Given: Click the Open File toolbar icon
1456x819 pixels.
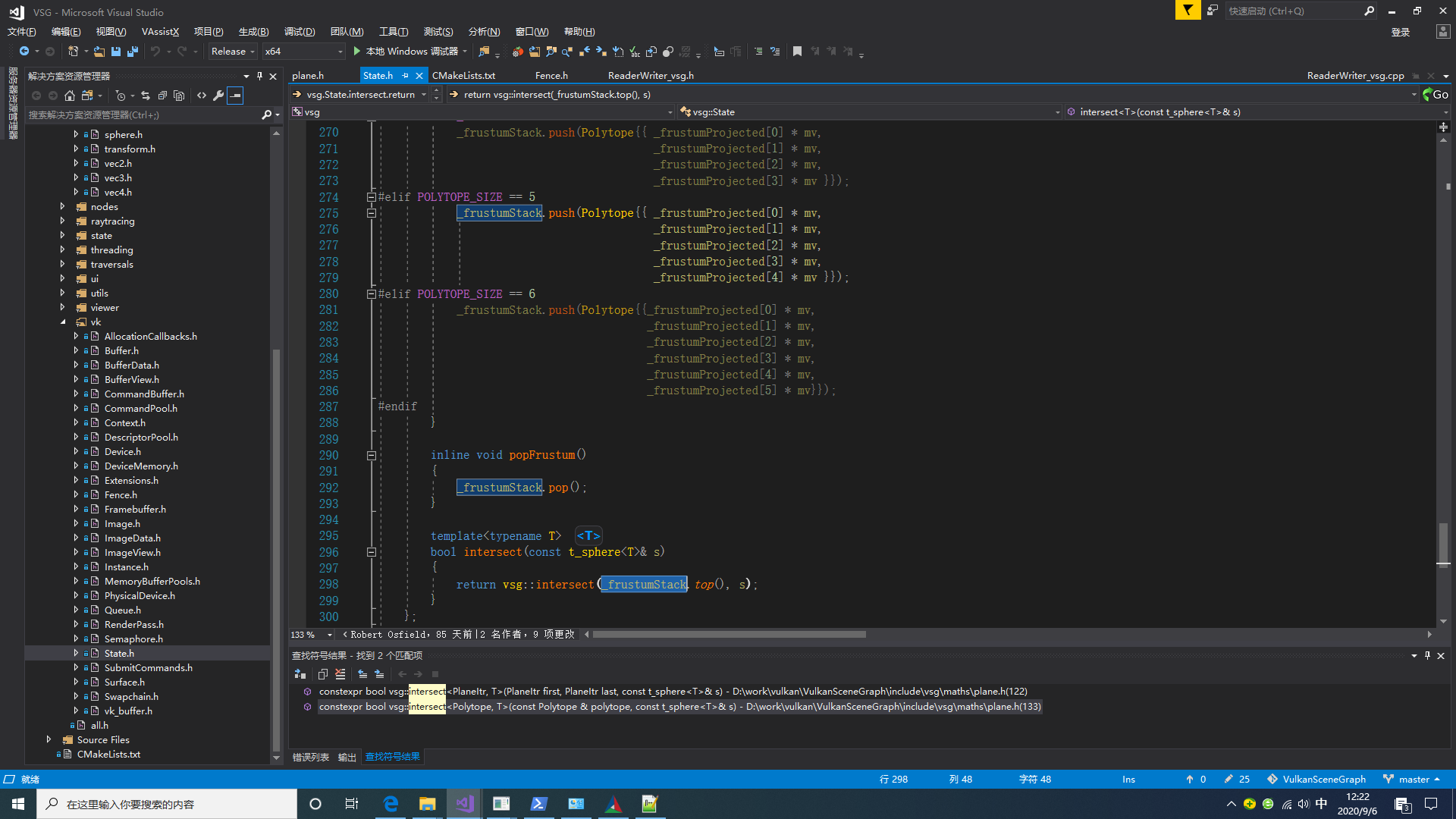Looking at the screenshot, I should coord(99,52).
